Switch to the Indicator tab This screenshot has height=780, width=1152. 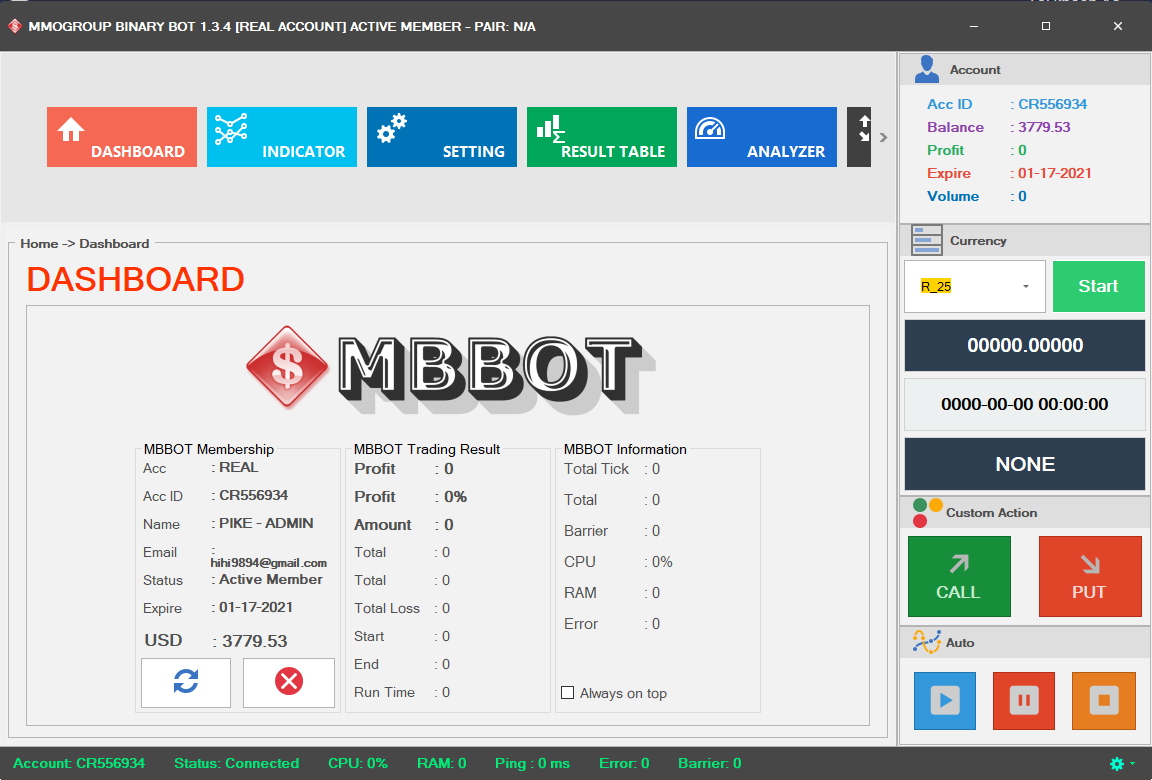(x=281, y=137)
